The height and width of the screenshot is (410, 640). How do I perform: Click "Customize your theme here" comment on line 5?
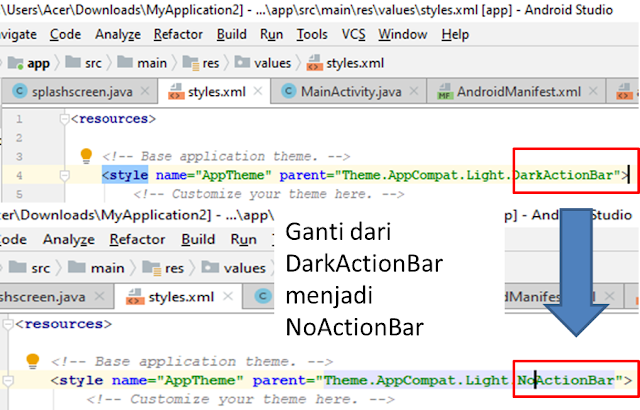click(x=269, y=194)
